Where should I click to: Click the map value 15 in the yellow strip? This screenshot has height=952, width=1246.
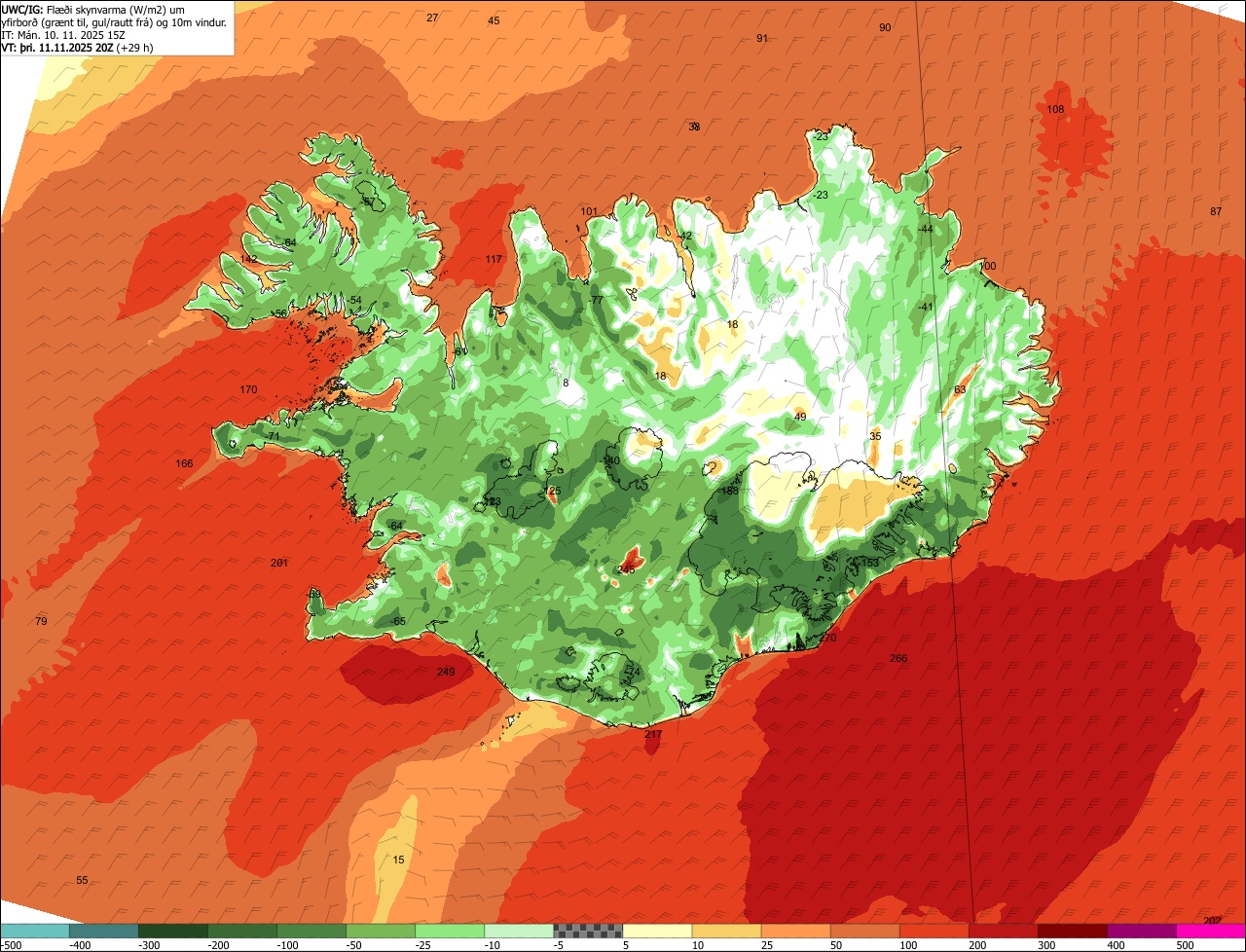pos(398,860)
